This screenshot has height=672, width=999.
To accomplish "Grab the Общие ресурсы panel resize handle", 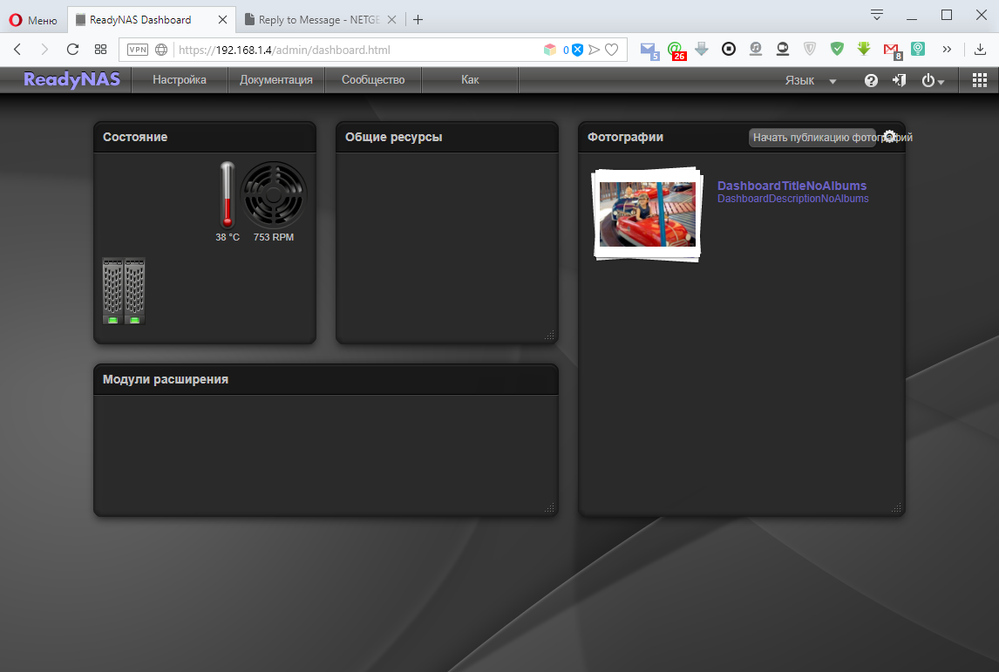I will pos(550,336).
